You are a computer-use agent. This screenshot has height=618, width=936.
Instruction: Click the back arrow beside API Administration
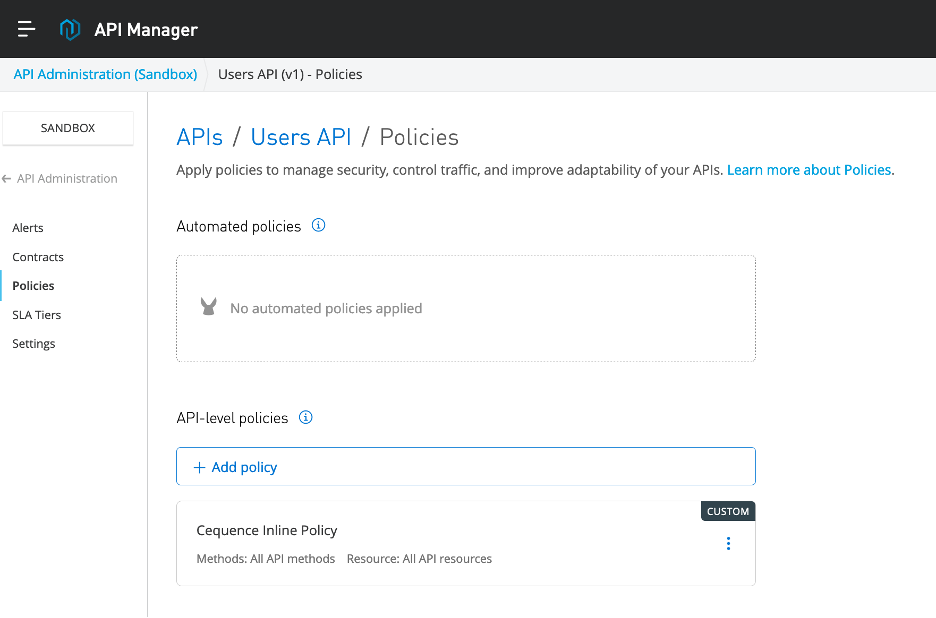7,179
